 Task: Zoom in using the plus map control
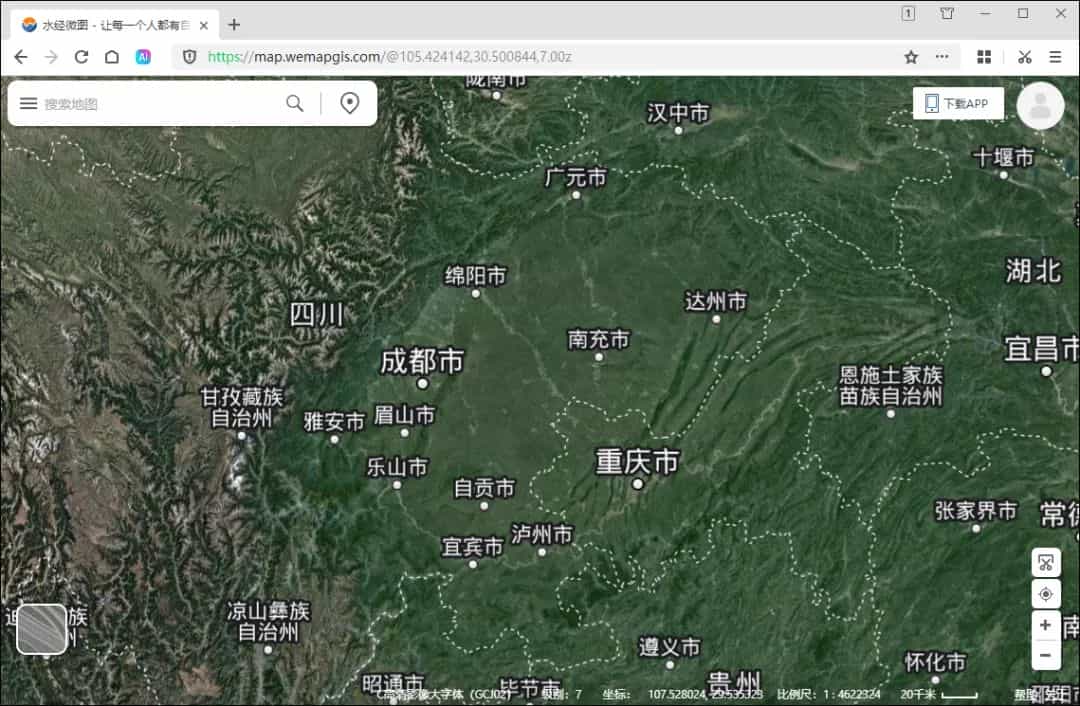[1045, 625]
